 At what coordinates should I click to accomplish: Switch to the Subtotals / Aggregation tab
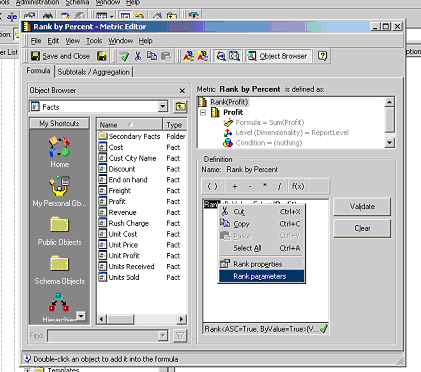point(94,72)
